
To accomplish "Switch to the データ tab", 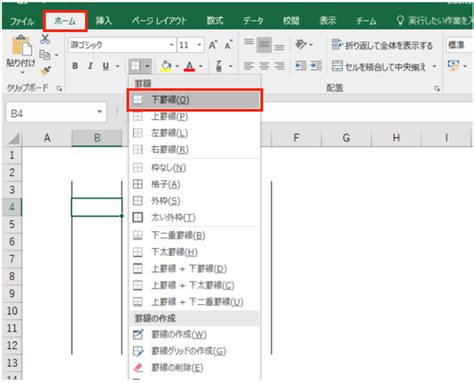I will click(x=253, y=21).
